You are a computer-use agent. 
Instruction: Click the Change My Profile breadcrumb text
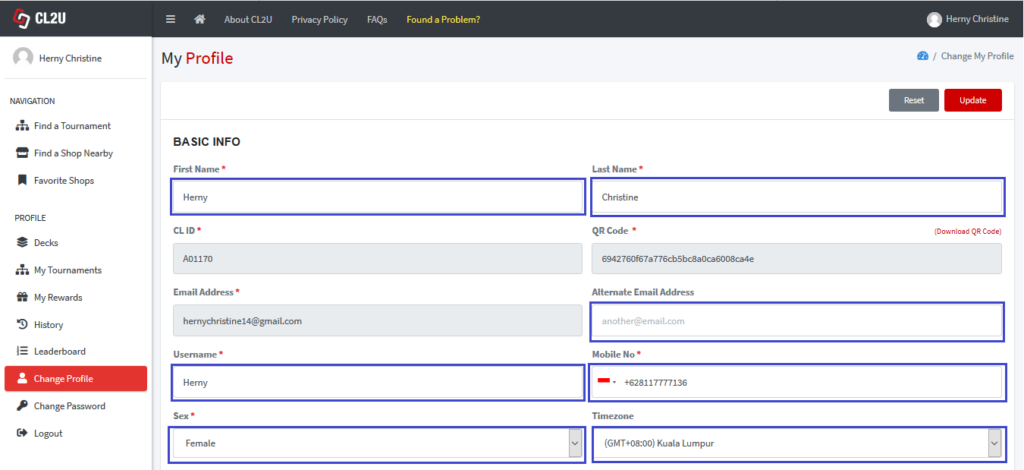click(977, 56)
